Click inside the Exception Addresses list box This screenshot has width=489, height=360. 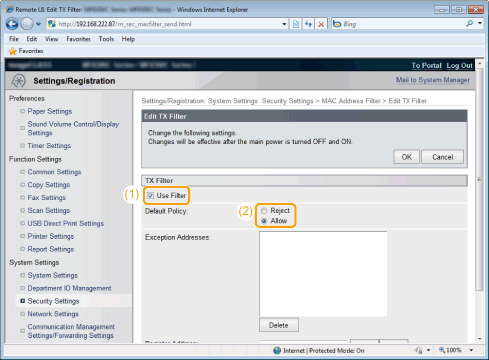(323, 274)
